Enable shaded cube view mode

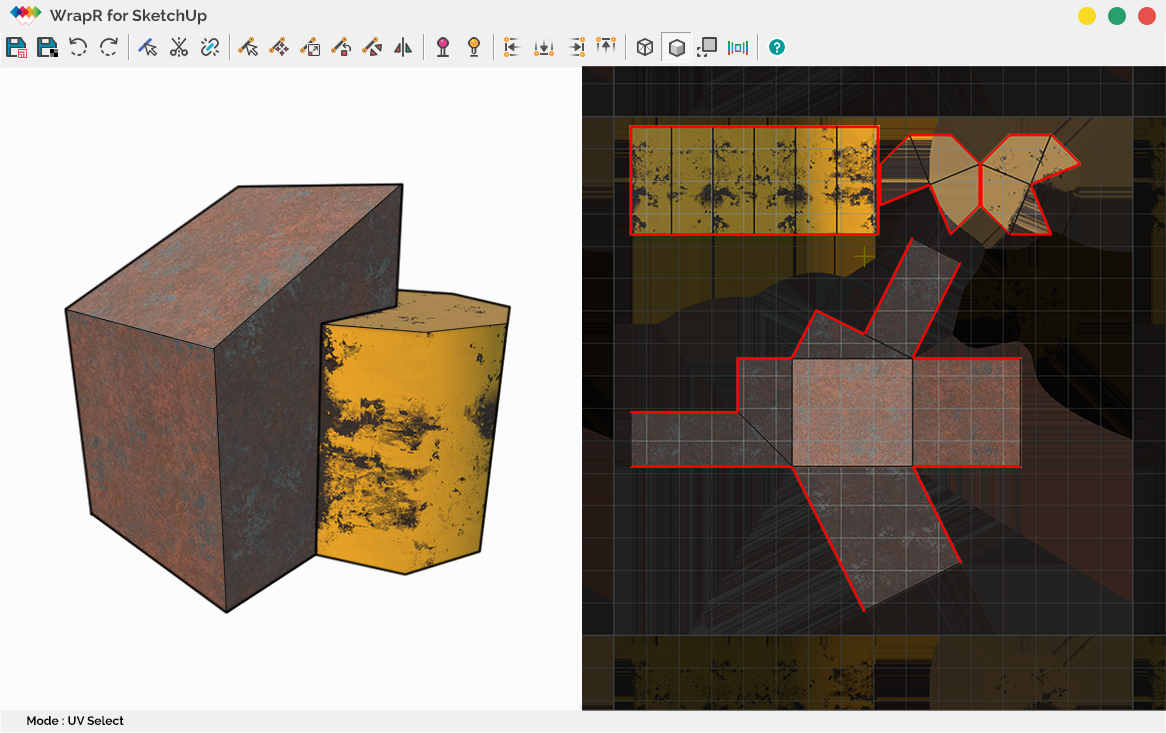pos(677,46)
